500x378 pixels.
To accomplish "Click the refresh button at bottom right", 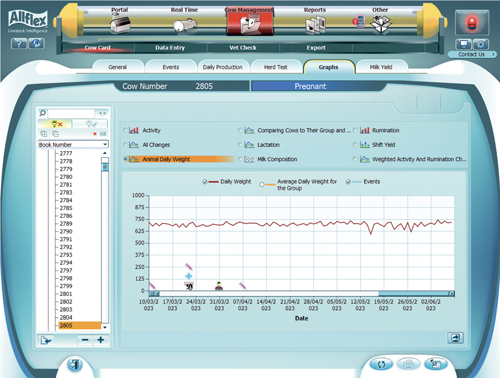I will click(381, 364).
